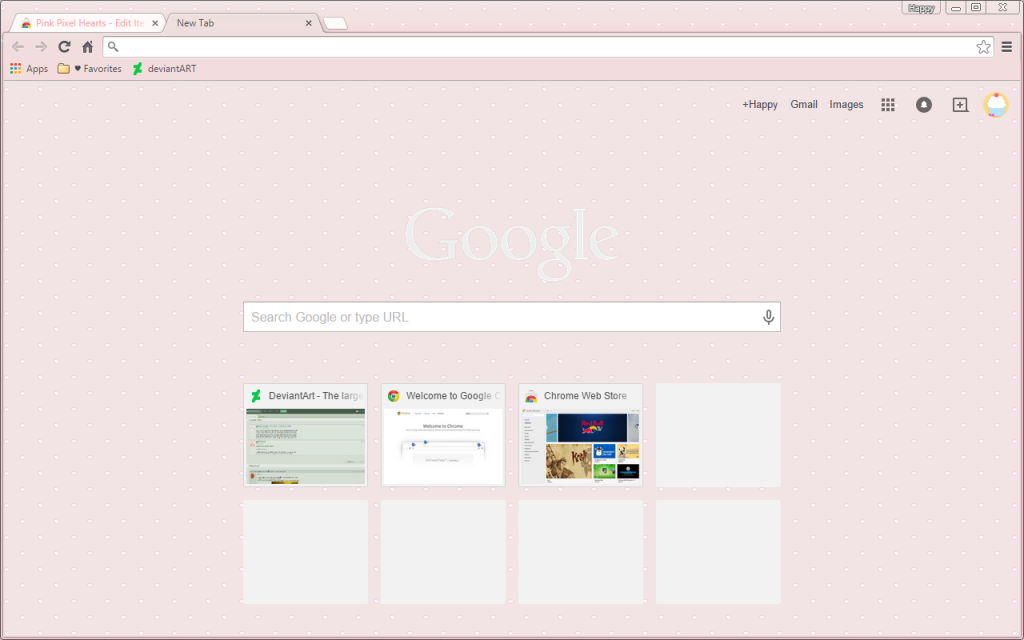Activate voice search with the microphone

[x=768, y=316]
